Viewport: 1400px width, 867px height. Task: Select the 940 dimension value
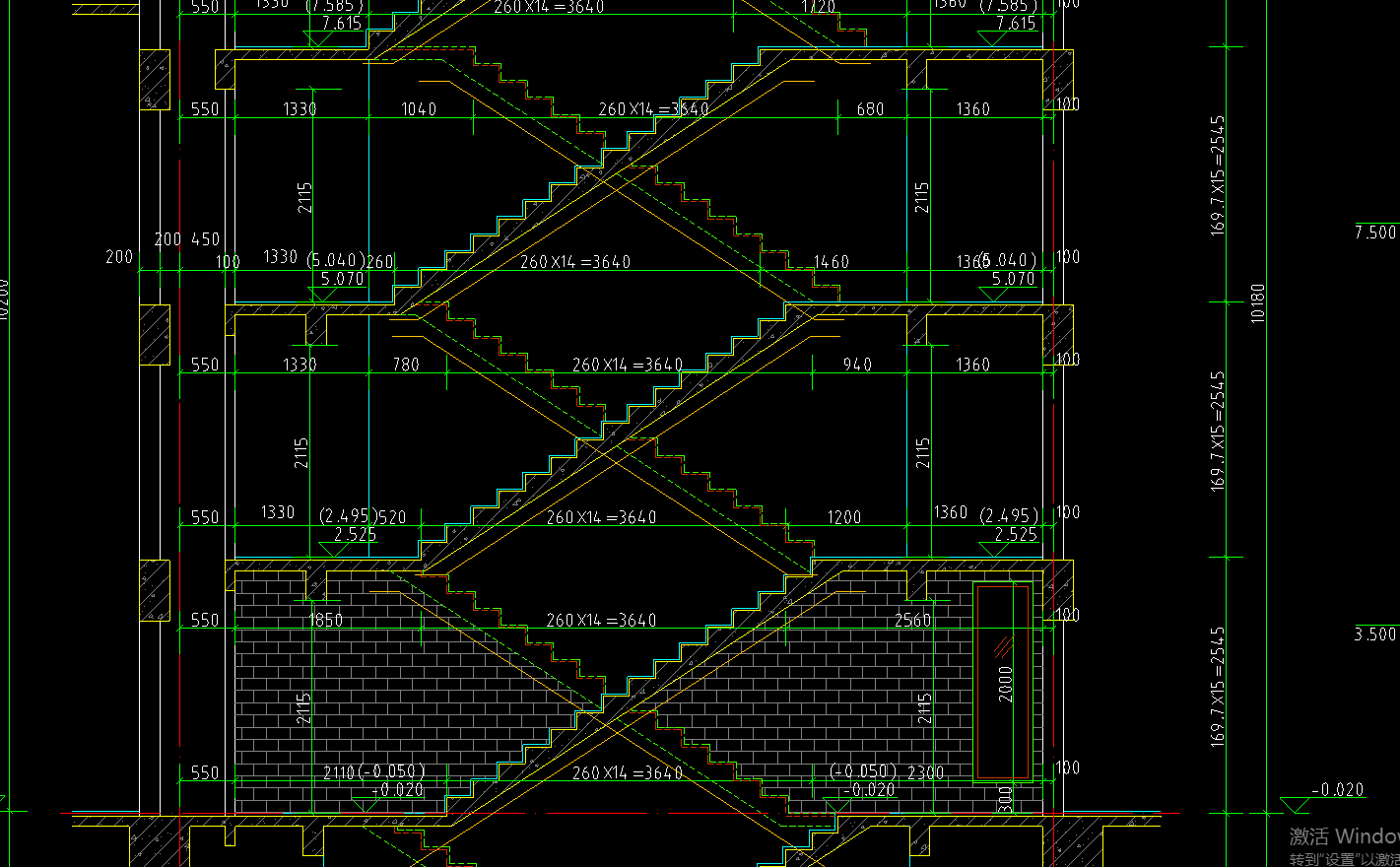point(857,365)
